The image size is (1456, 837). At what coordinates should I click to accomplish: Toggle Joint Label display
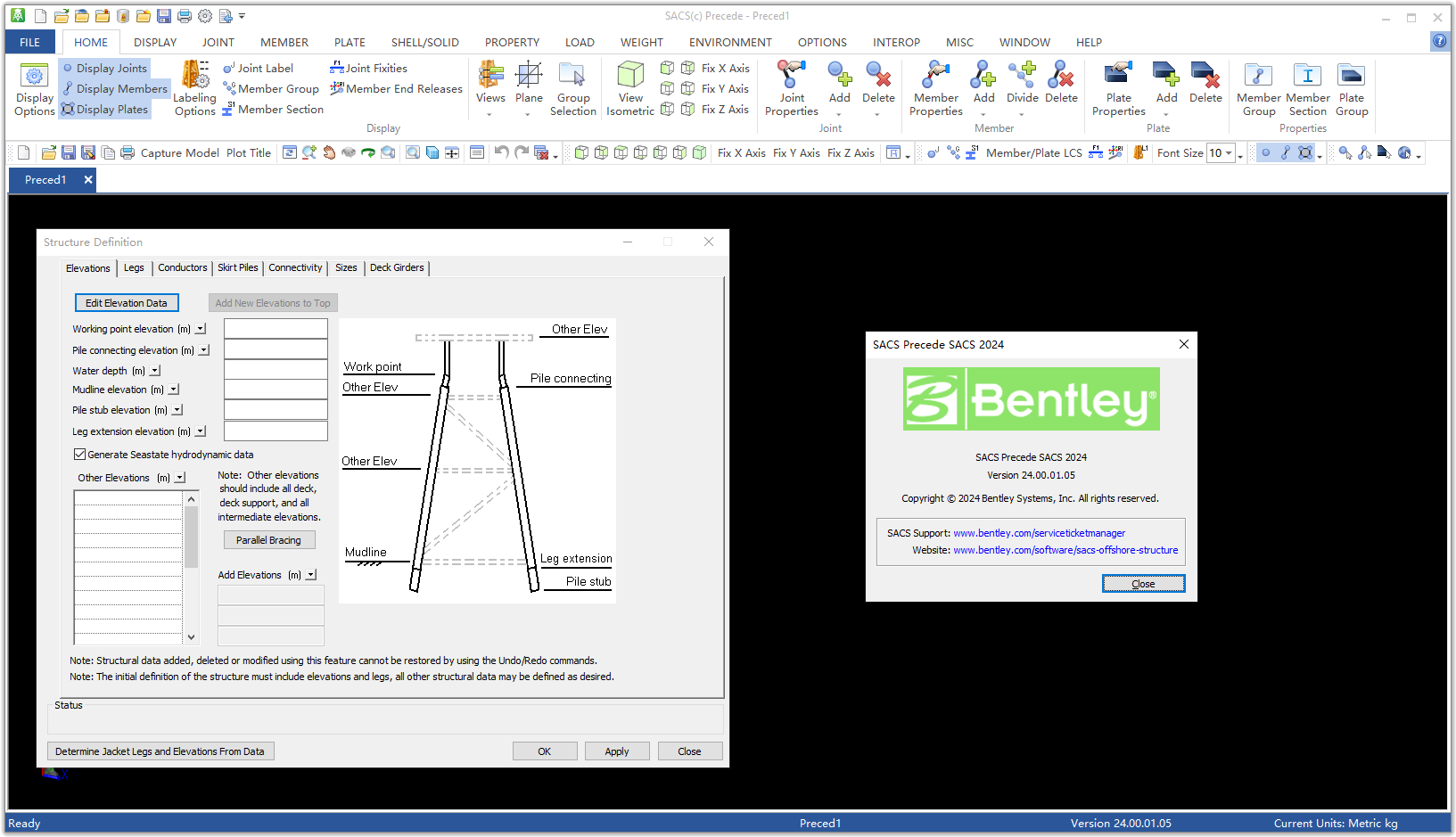pyautogui.click(x=258, y=68)
